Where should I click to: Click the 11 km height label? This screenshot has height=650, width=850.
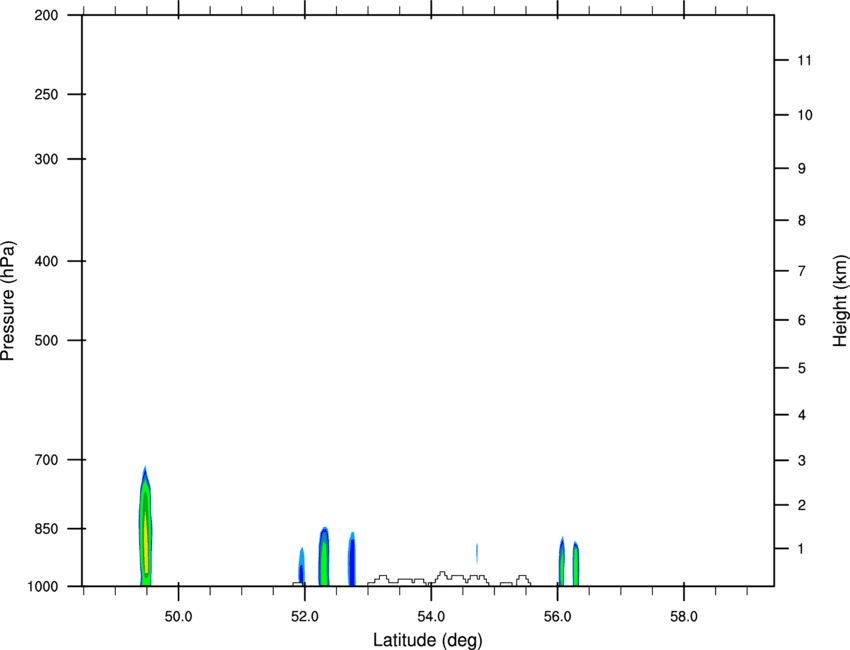pos(804,60)
